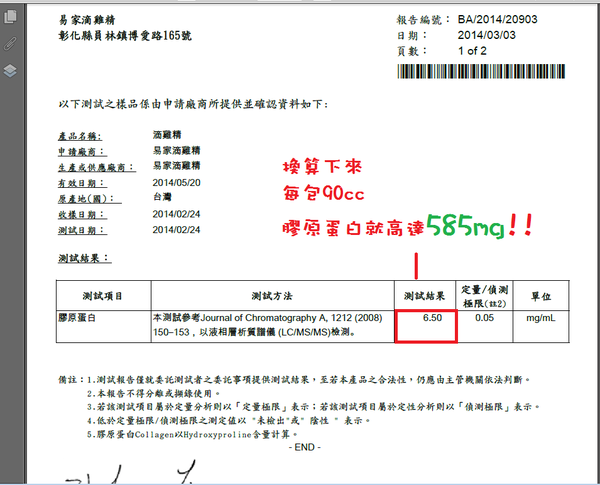Image resolution: width=600 pixels, height=485 pixels.
Task: Open the Attachments paperclip panel
Action: point(10,44)
